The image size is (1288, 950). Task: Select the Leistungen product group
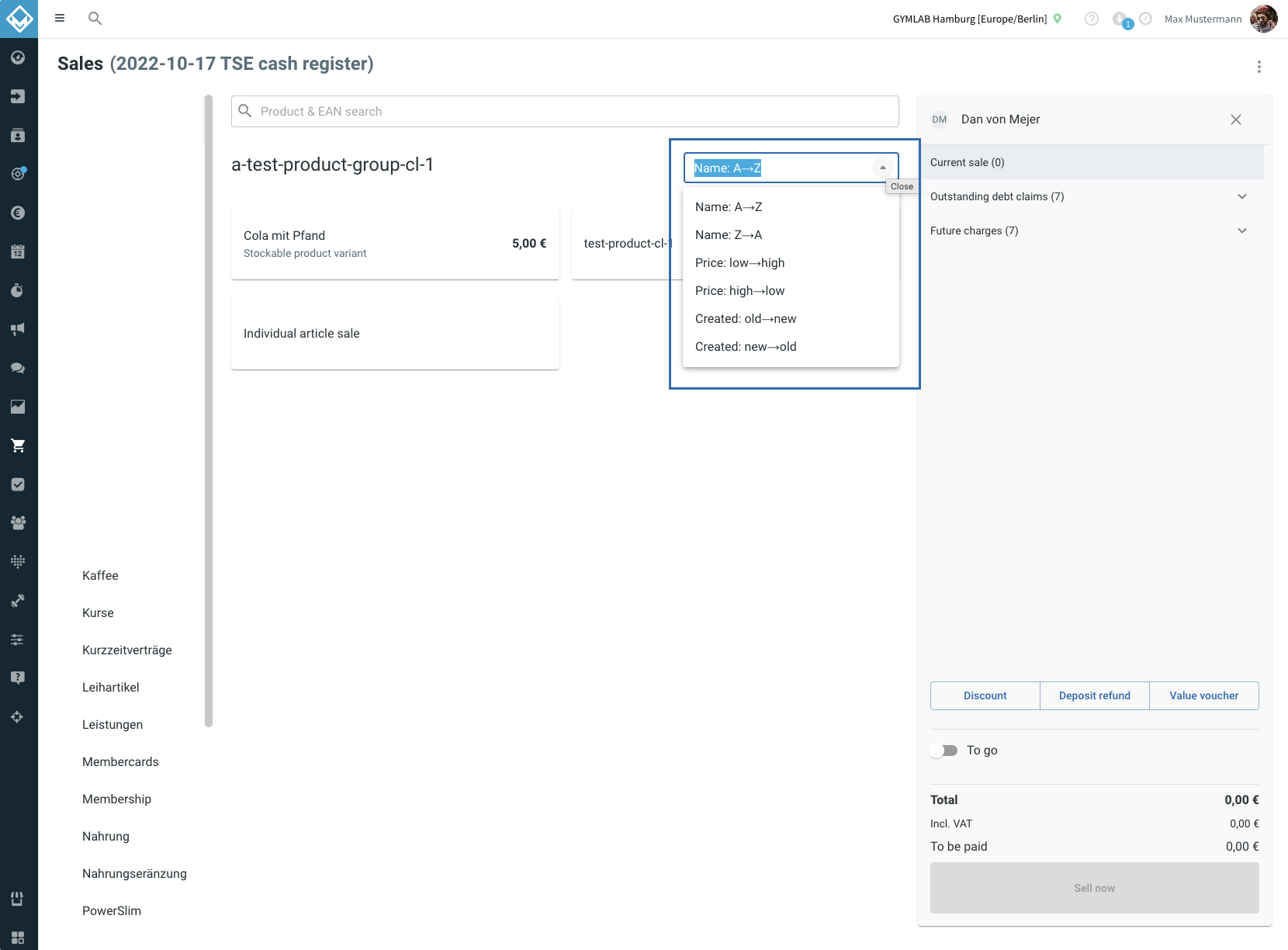pyautogui.click(x=113, y=725)
